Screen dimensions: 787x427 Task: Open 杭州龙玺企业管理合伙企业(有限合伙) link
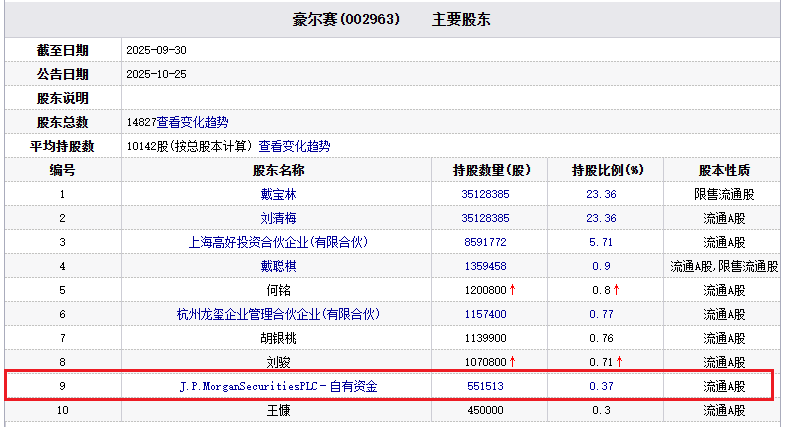(x=279, y=314)
